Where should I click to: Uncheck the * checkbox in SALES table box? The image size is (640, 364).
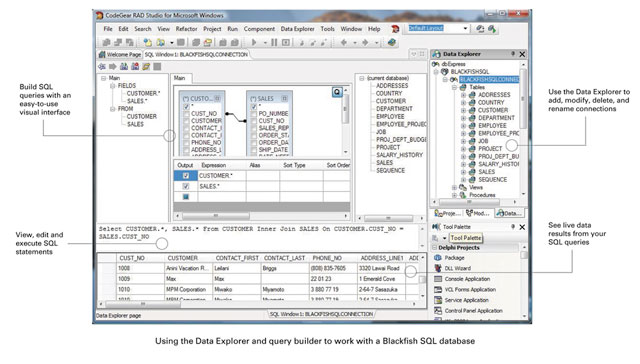click(x=253, y=107)
